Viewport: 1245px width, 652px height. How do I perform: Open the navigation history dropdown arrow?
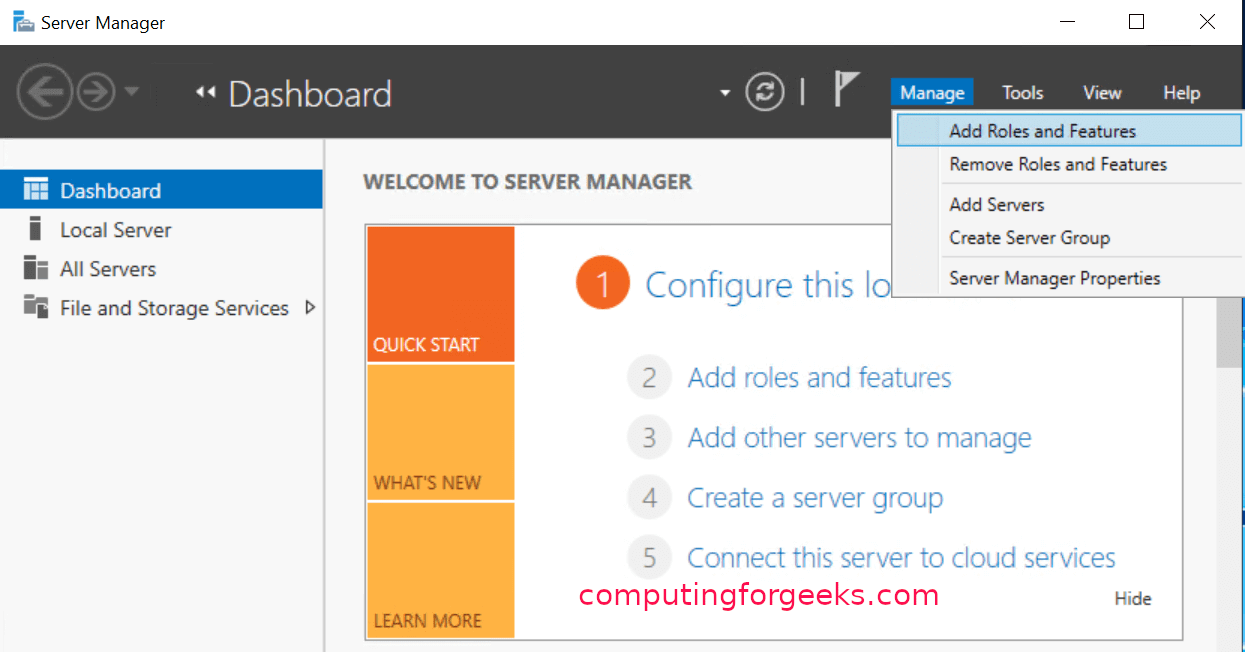coord(132,93)
